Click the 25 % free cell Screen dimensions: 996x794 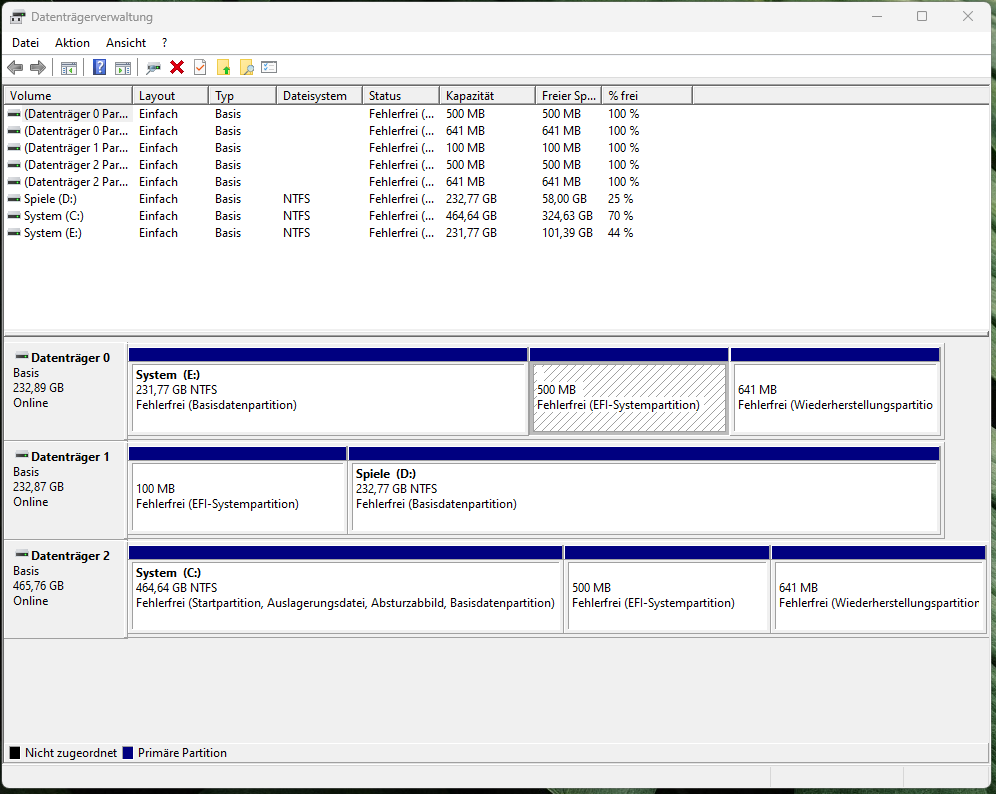pos(621,199)
